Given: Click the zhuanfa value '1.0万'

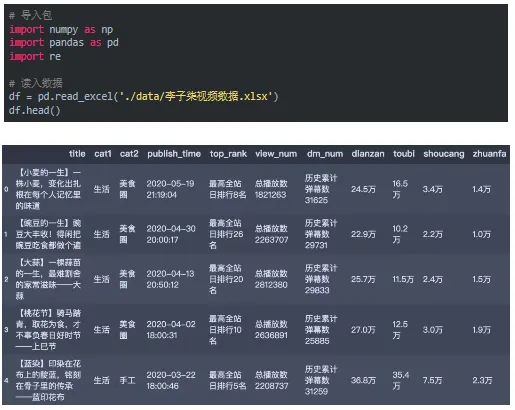Looking at the screenshot, I should 481,234.
